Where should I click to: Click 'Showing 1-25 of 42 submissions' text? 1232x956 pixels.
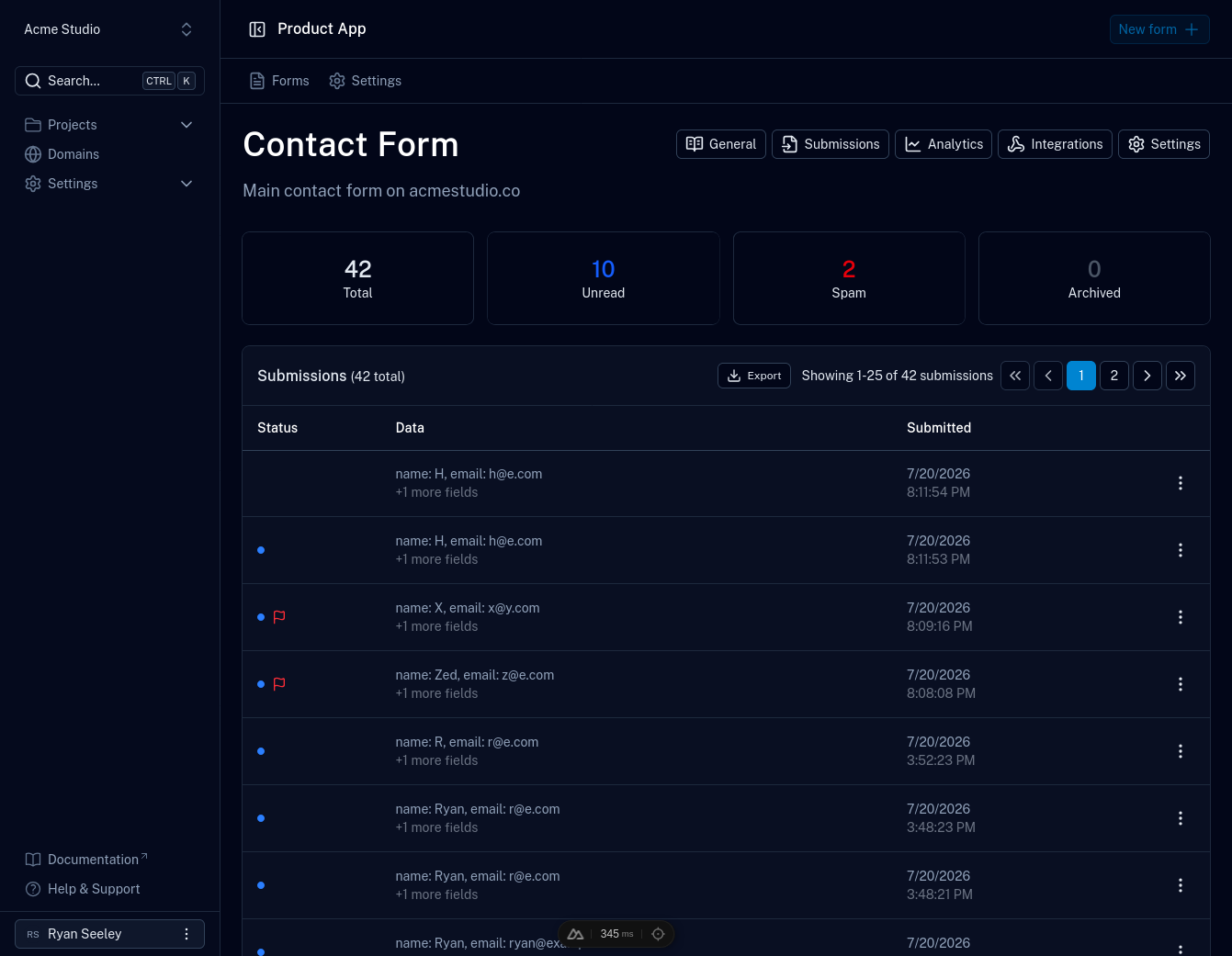[897, 376]
